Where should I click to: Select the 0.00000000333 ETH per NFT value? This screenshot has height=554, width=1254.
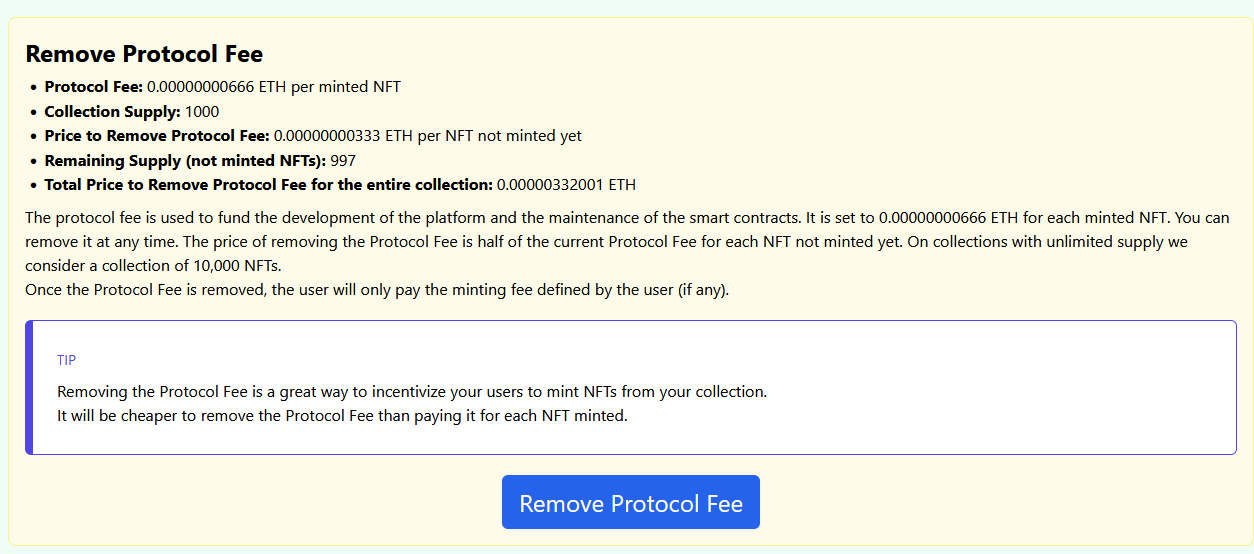tap(427, 136)
